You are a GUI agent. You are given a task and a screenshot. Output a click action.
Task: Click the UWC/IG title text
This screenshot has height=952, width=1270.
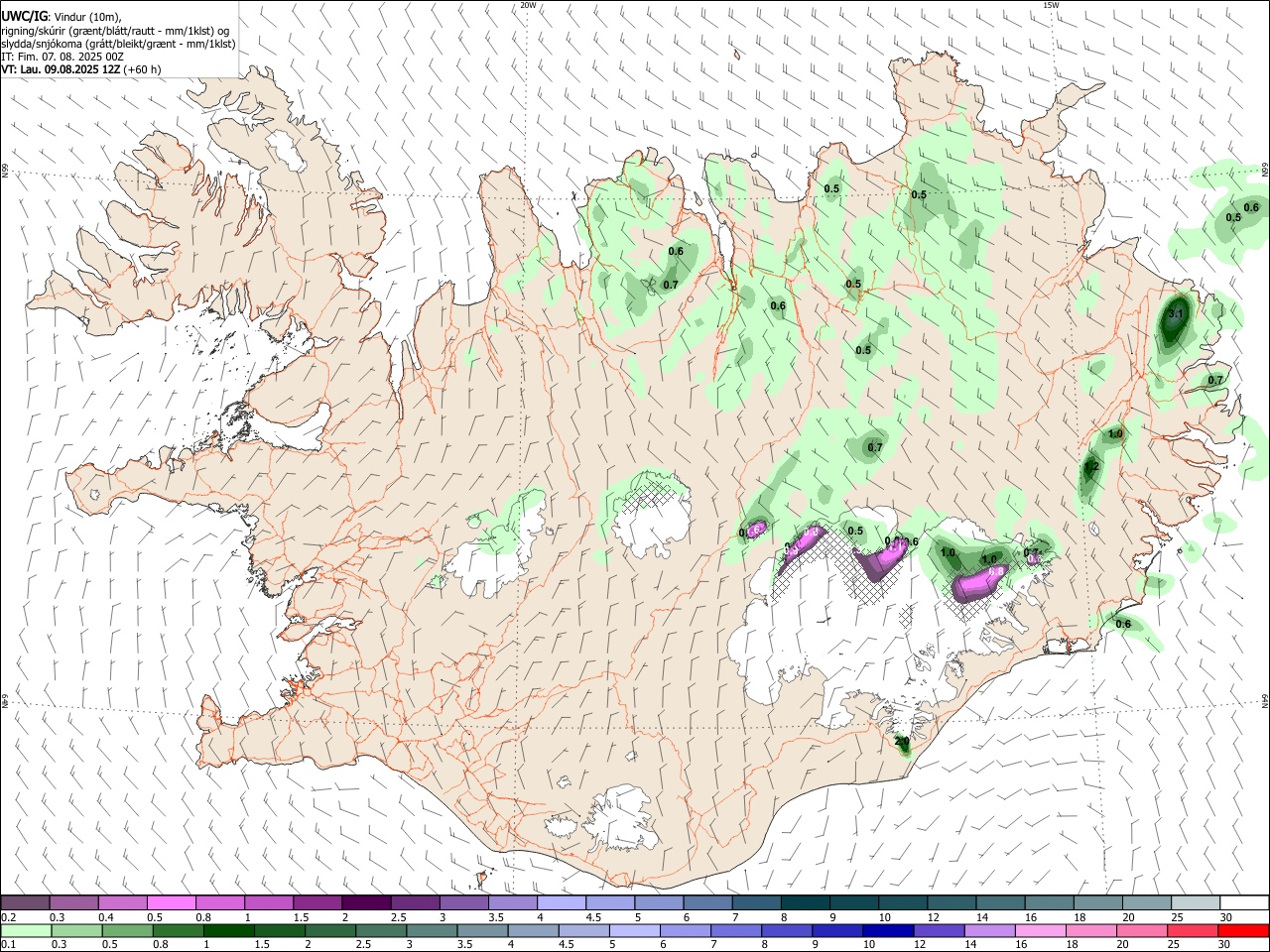pos(23,16)
